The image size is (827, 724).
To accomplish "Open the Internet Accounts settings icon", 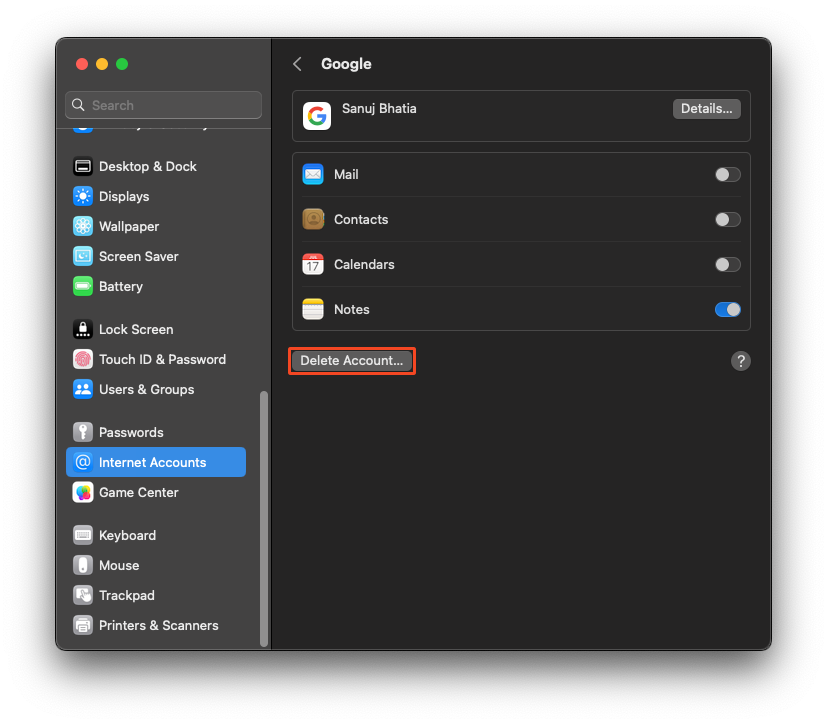I will click(x=82, y=462).
